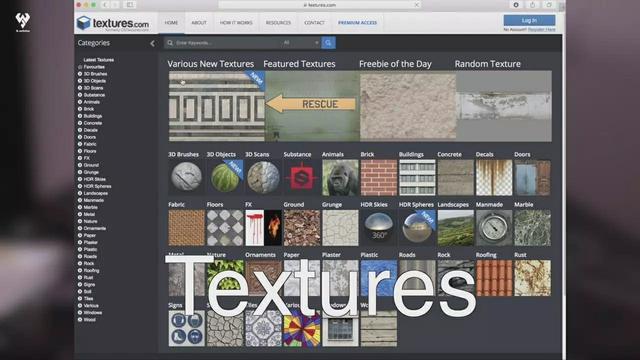Open the Concrete thumbnail in grid
The width and height of the screenshot is (640, 360).
pos(456,178)
